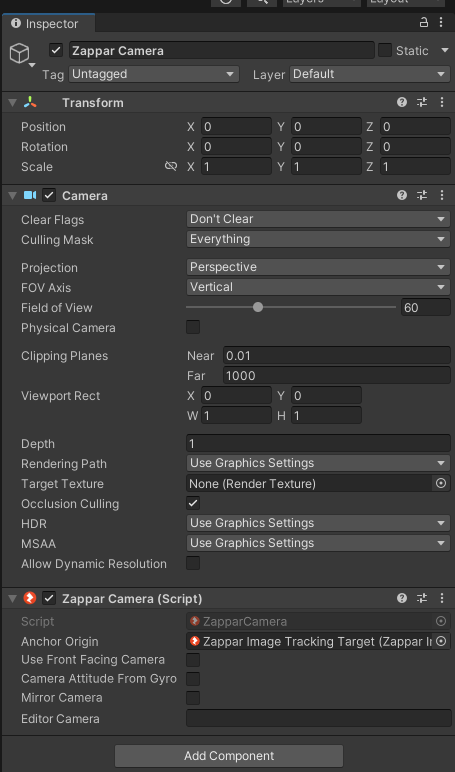Click the Camera component icon
The width and height of the screenshot is (455, 772).
(x=30, y=195)
